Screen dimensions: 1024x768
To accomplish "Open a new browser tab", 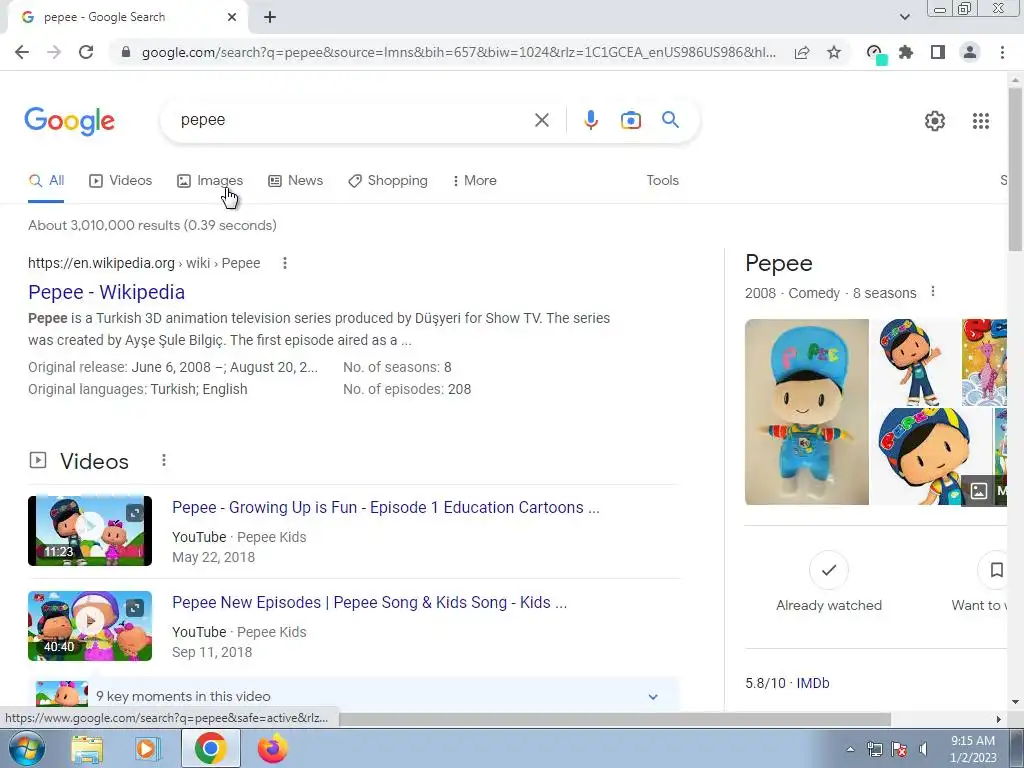I will click(270, 17).
